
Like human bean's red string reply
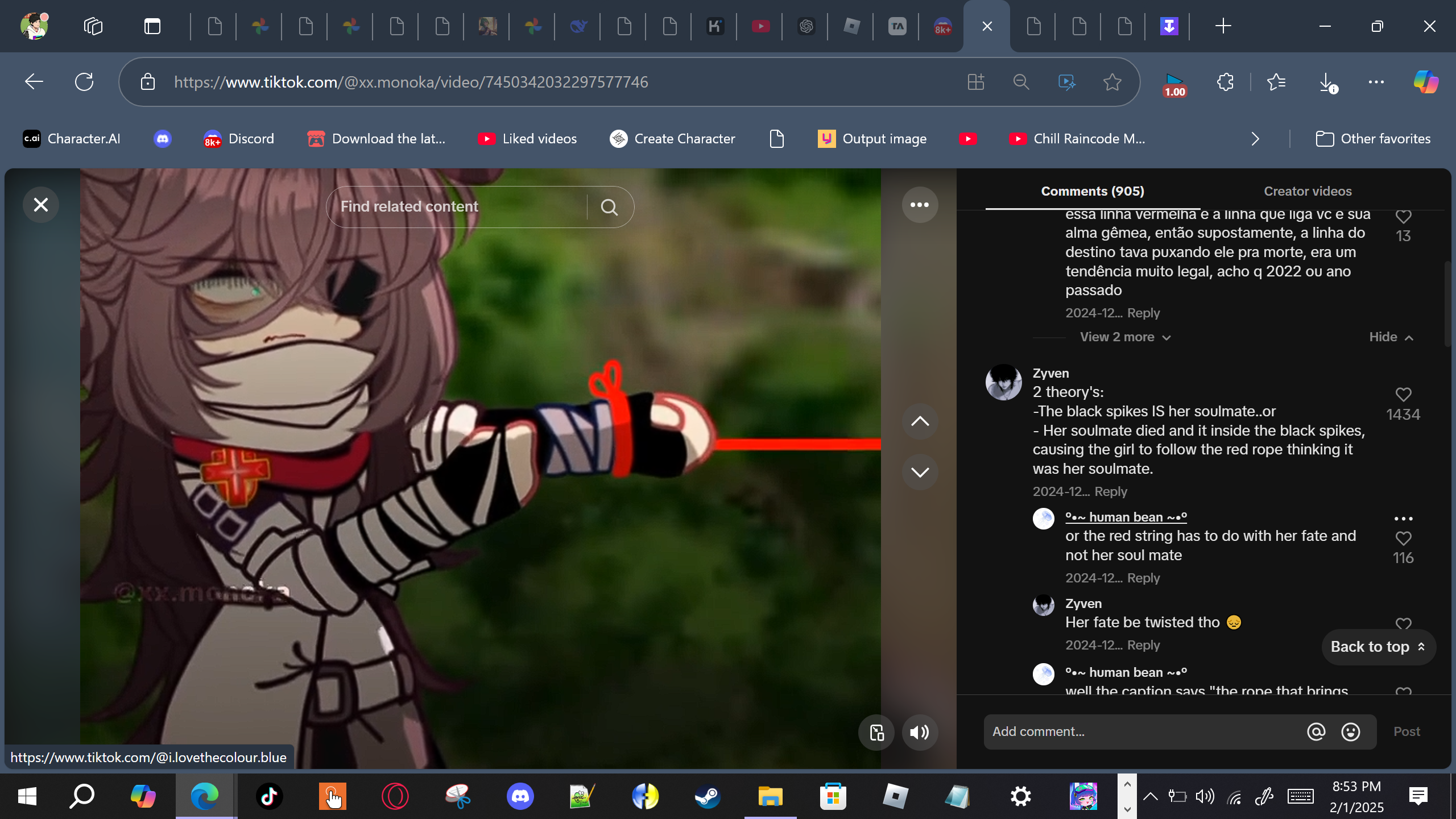1403,539
